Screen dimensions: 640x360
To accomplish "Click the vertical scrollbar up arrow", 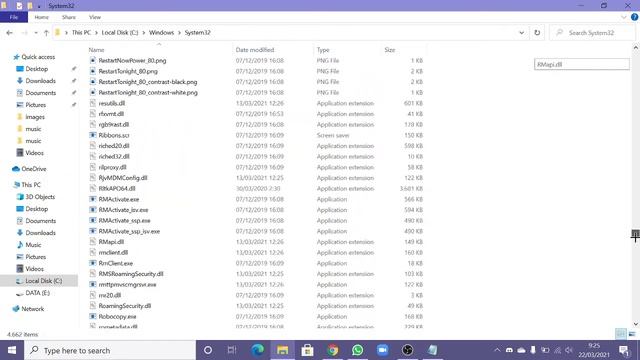I will point(636,48).
